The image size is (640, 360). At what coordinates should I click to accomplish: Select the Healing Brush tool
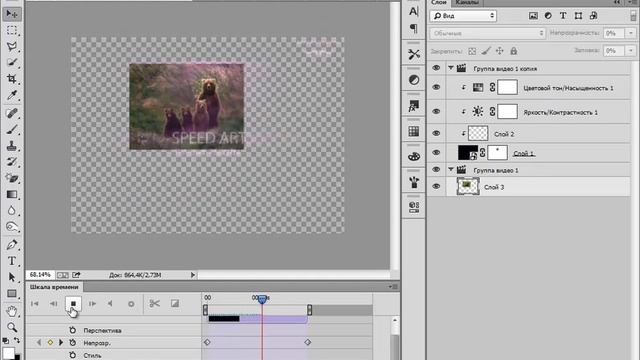pos(12,113)
